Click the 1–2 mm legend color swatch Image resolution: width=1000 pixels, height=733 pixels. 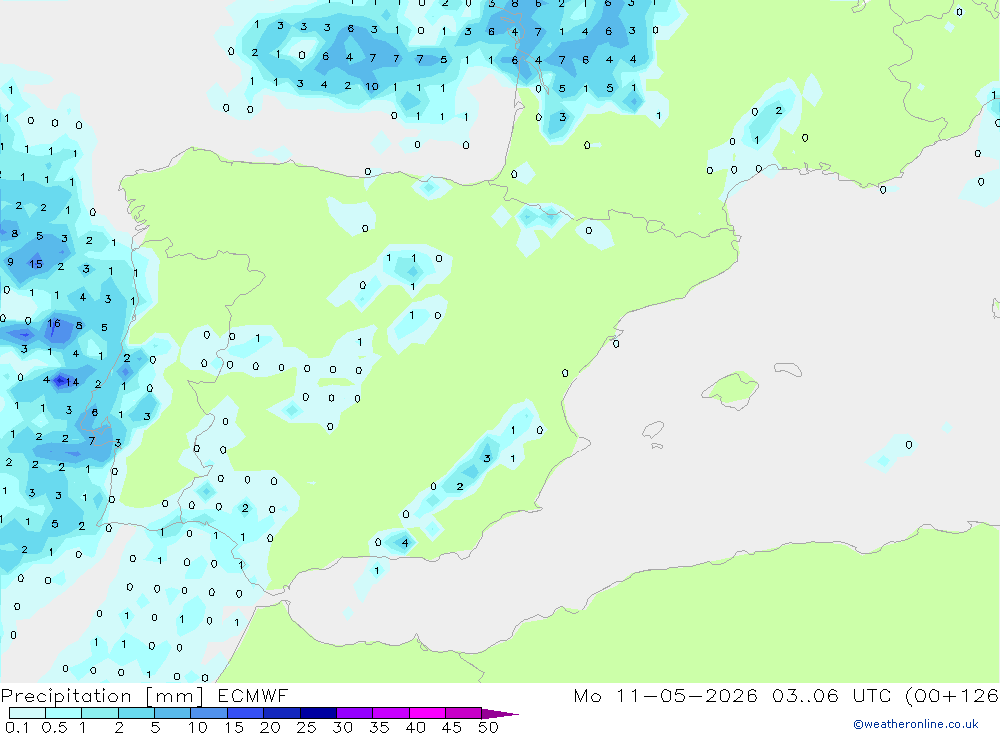click(100, 713)
